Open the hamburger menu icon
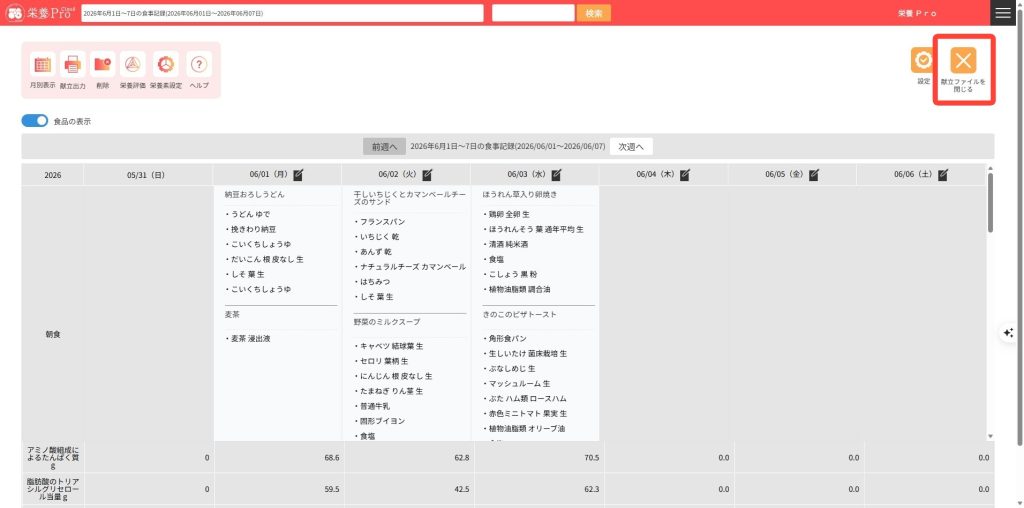Image resolution: width=1024 pixels, height=508 pixels. click(1002, 13)
